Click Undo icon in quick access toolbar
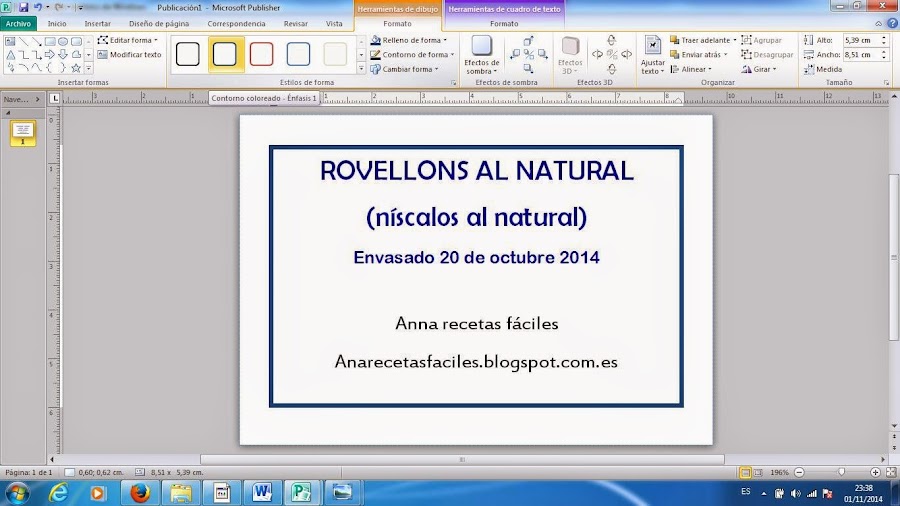 pyautogui.click(x=38, y=7)
